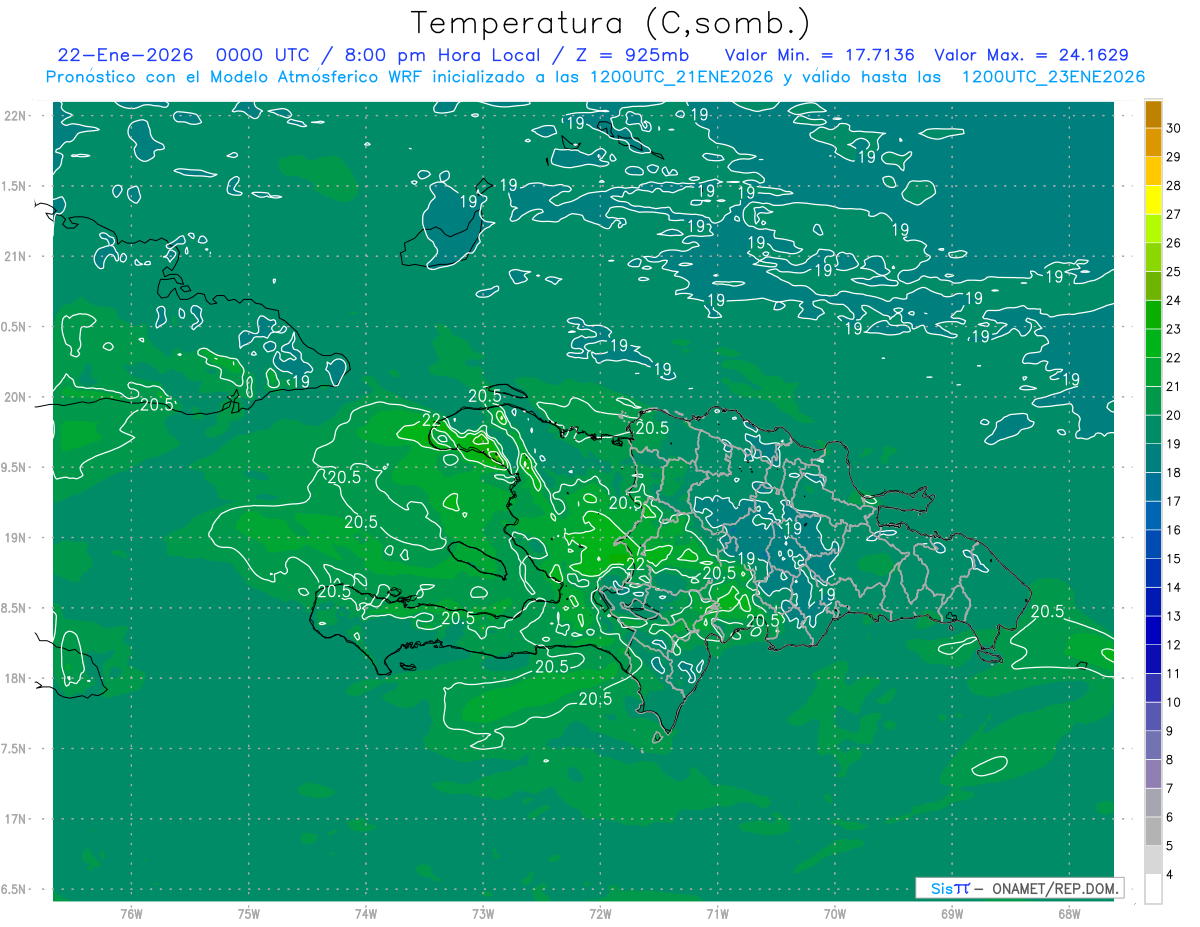This screenshot has height=927, width=1200.
Task: Click the '1200UTC_23ENE2026' valid-until time
Action: click(x=1053, y=77)
